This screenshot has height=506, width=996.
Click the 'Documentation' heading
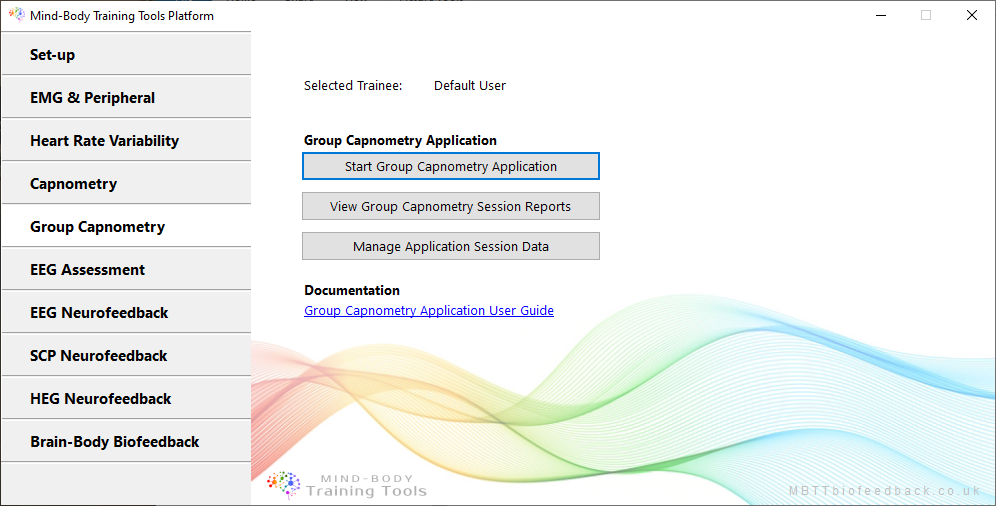[352, 290]
